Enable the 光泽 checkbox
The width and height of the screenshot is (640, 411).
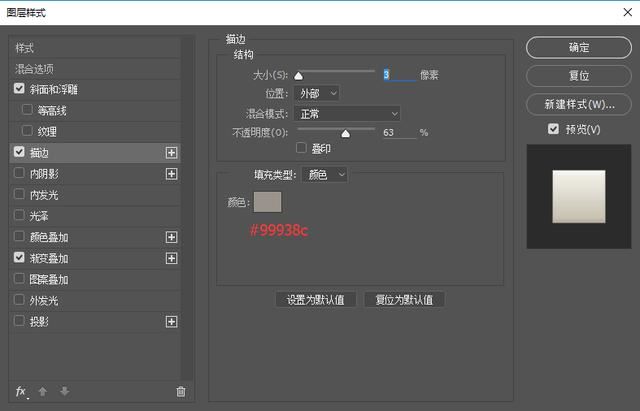point(19,215)
